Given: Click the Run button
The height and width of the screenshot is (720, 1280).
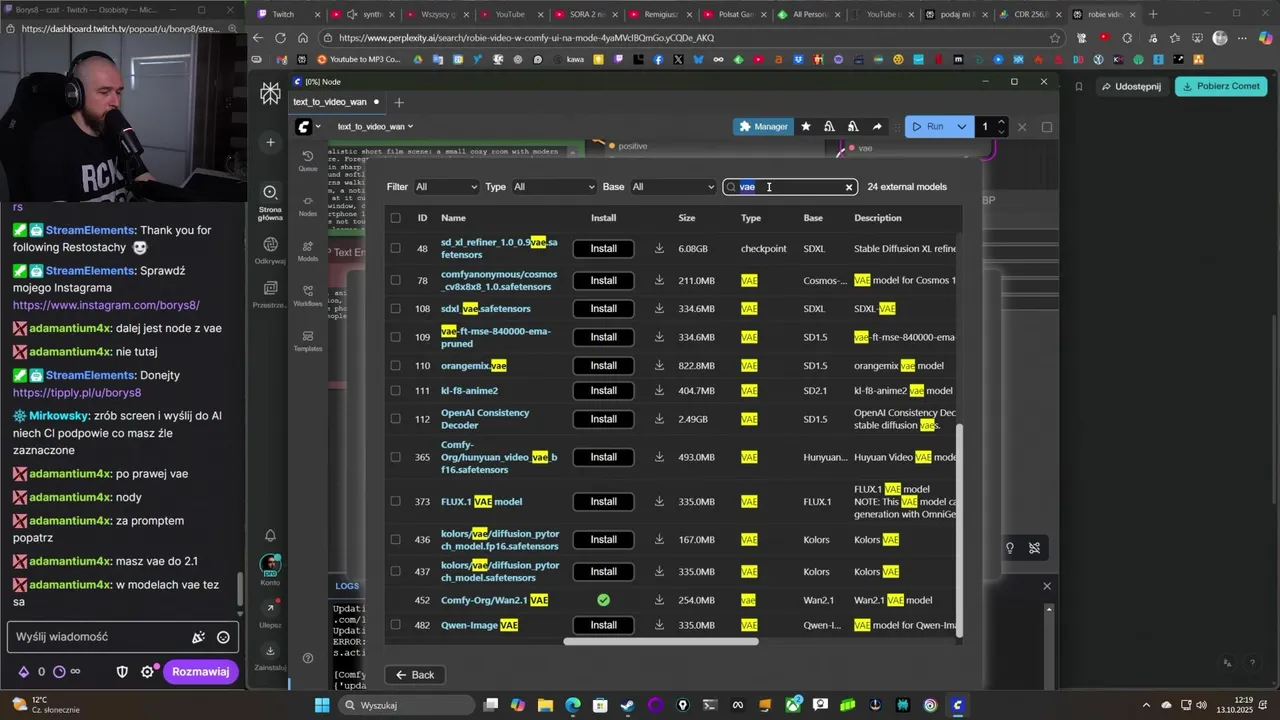Looking at the screenshot, I should (928, 127).
